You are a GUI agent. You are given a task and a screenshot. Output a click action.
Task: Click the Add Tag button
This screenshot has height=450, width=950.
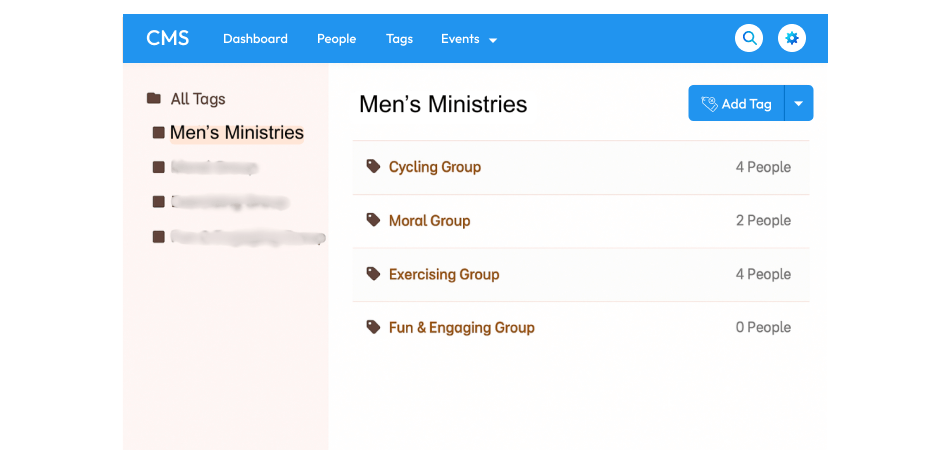736,104
